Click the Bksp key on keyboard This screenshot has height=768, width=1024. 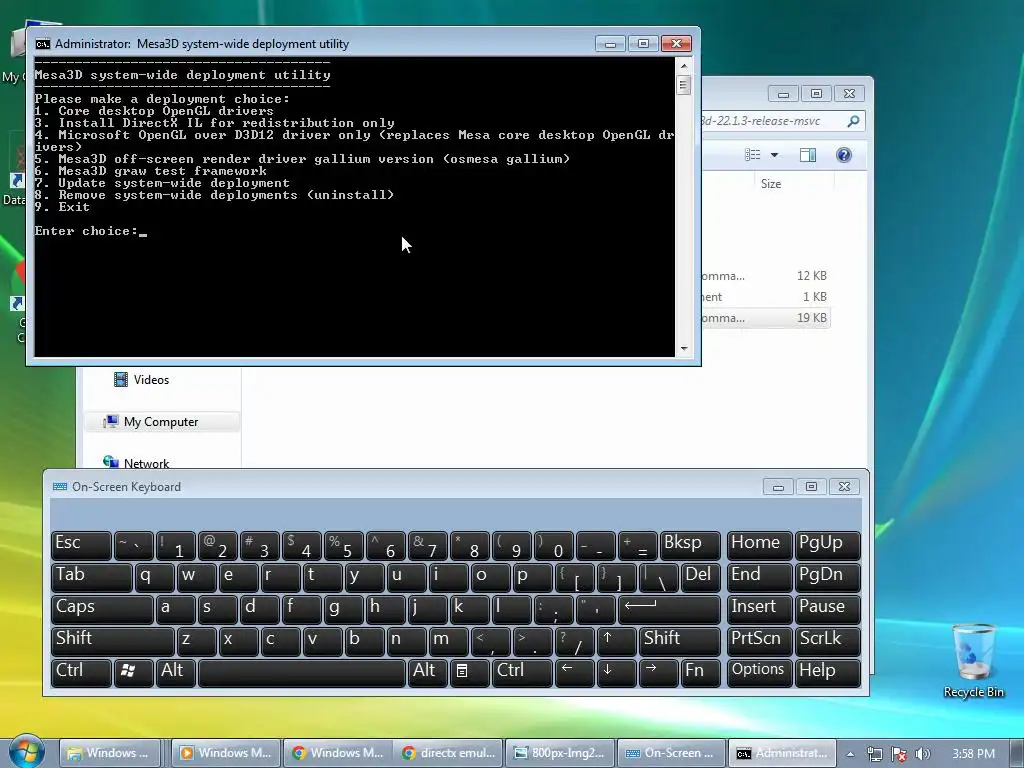690,545
